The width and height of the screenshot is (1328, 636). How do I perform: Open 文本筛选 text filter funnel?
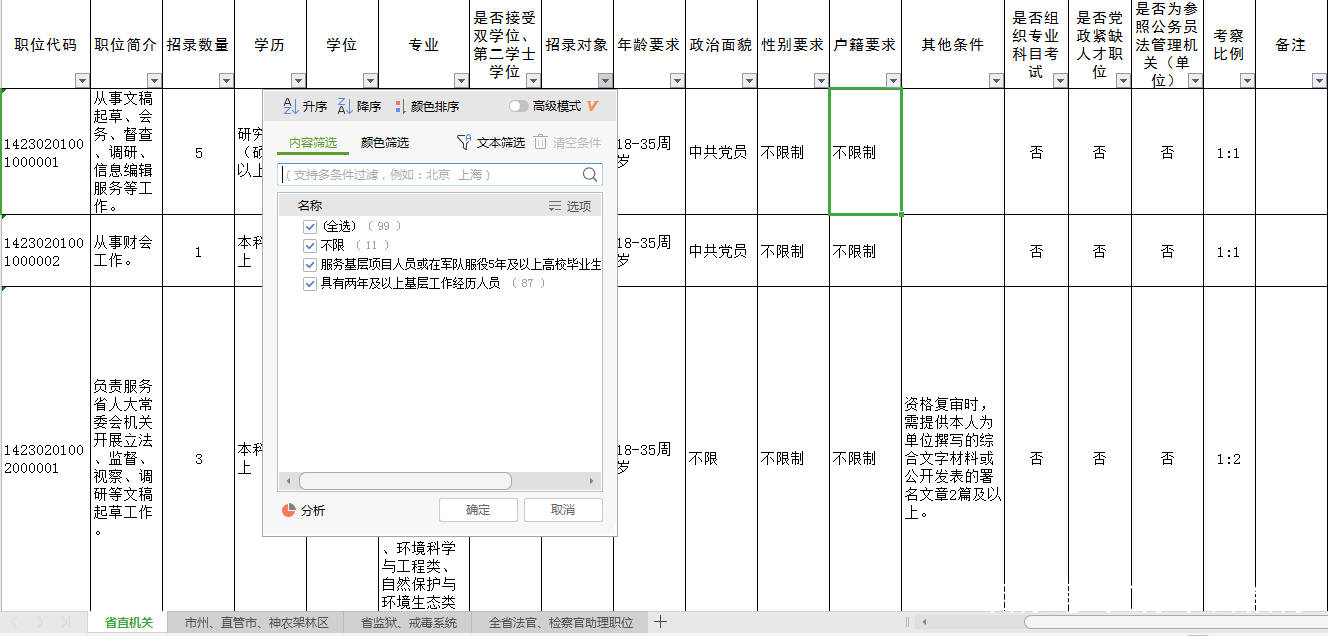coord(490,143)
